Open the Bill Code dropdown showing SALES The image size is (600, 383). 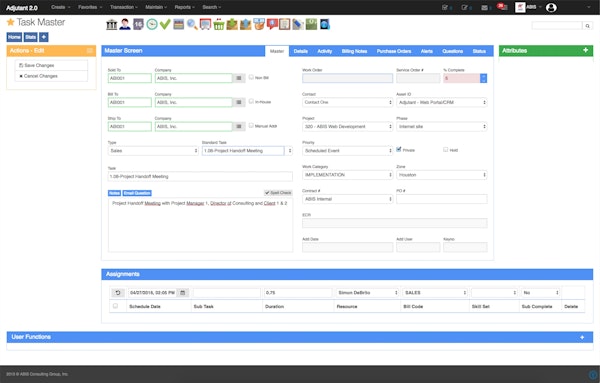click(435, 293)
